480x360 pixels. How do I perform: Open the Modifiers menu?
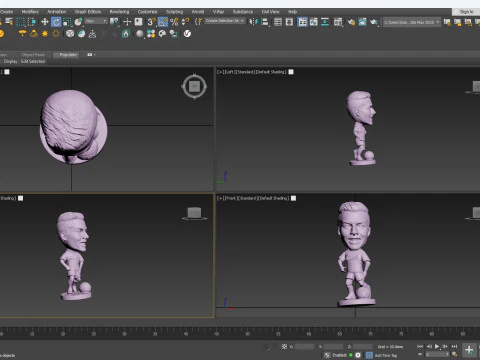click(x=30, y=12)
